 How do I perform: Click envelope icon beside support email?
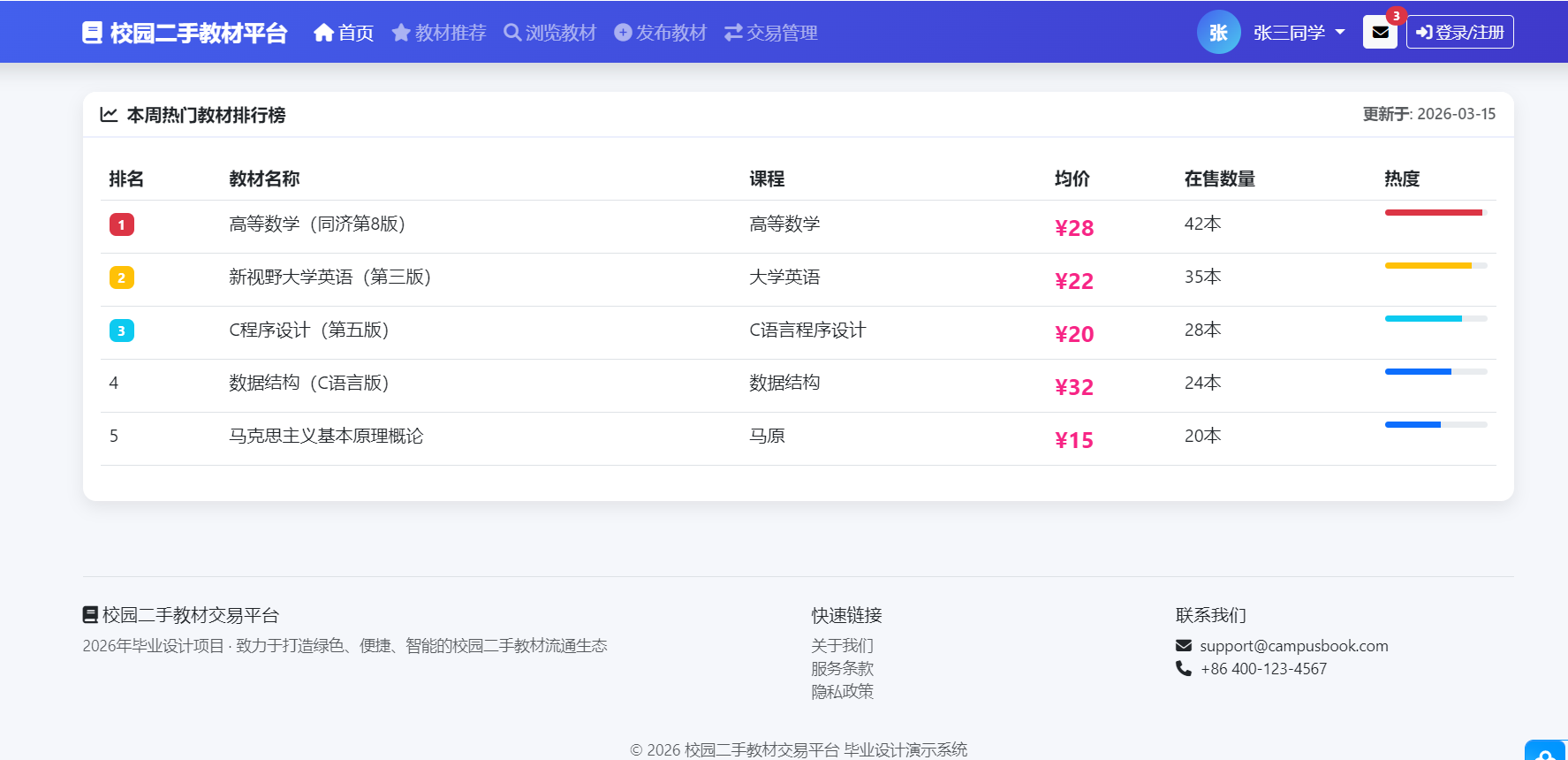click(1184, 645)
